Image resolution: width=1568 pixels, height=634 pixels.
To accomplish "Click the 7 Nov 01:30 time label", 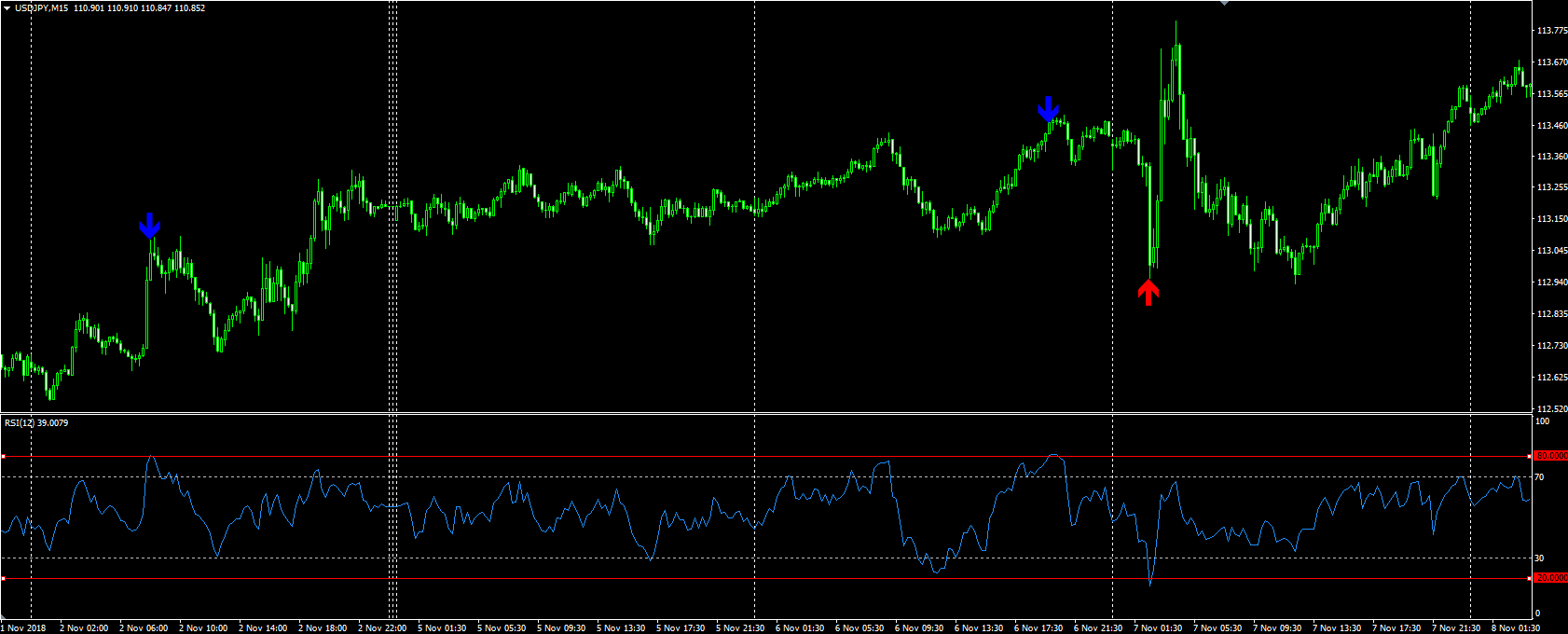I will (1158, 628).
